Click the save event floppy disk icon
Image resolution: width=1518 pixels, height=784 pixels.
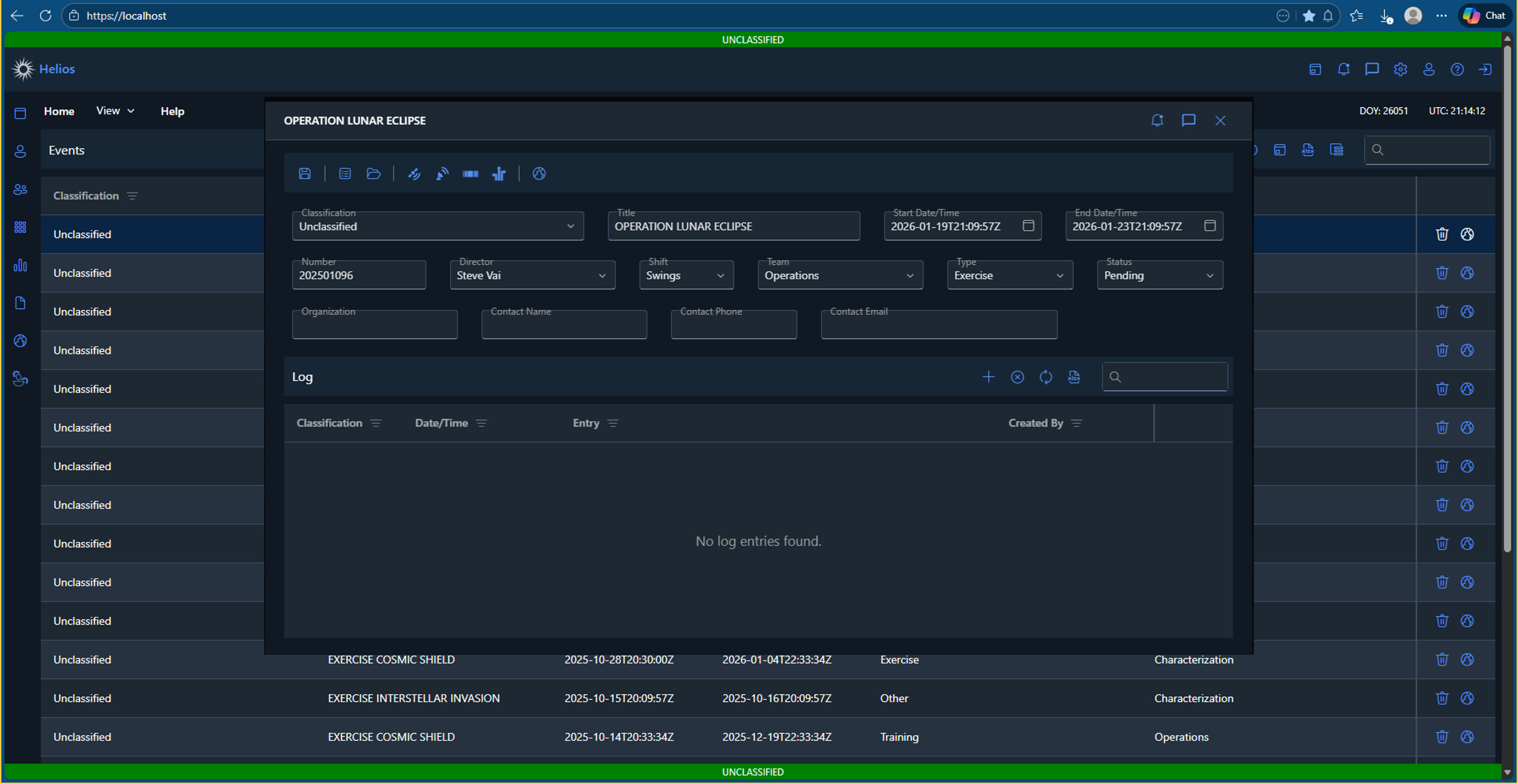click(305, 173)
